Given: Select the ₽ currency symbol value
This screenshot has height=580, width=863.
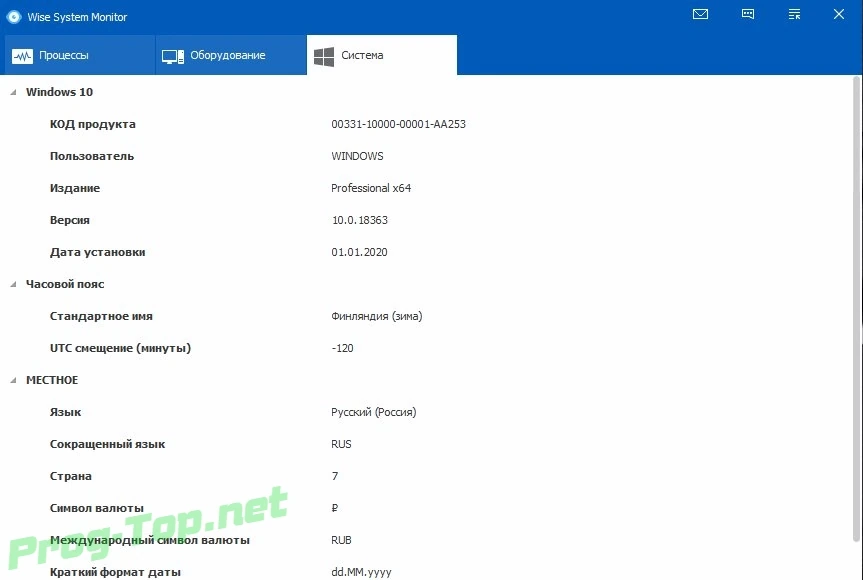Looking at the screenshot, I should [335, 508].
